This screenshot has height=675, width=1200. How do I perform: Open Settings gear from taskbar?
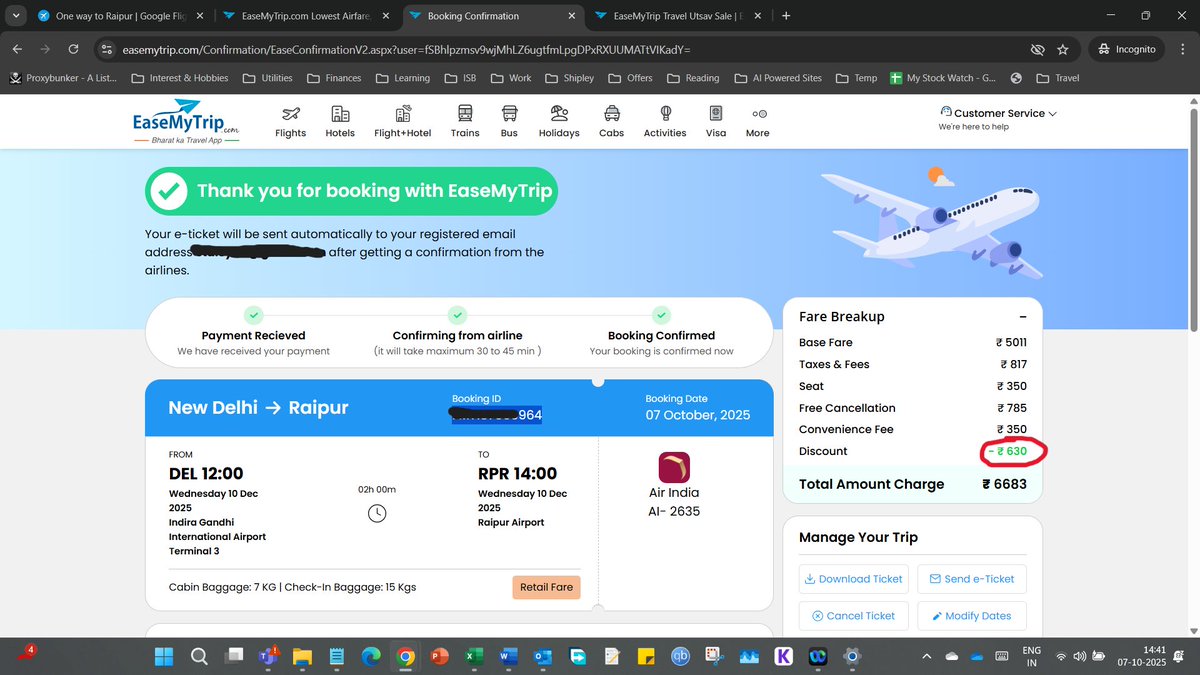tap(852, 656)
